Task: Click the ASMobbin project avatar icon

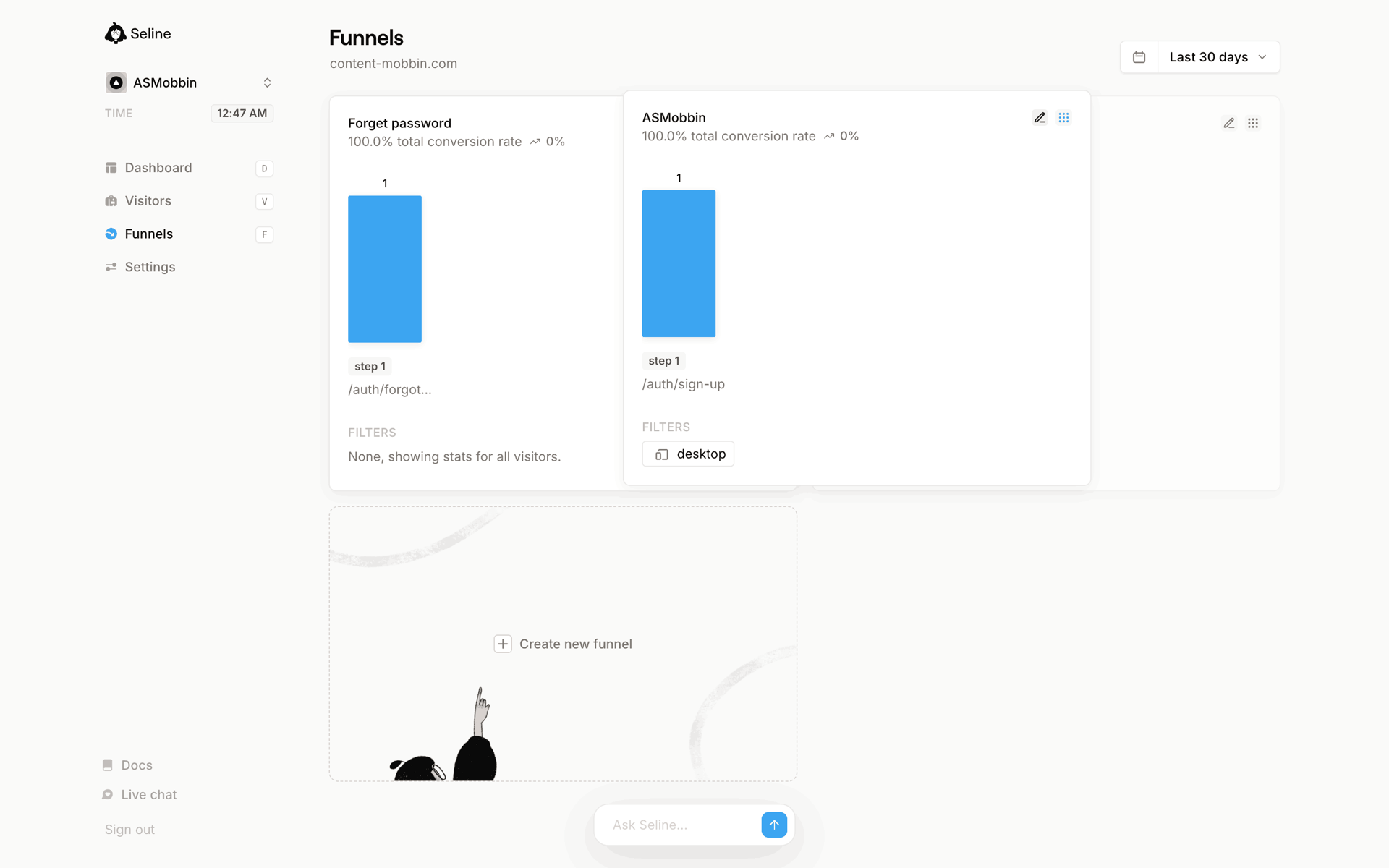Action: [116, 82]
